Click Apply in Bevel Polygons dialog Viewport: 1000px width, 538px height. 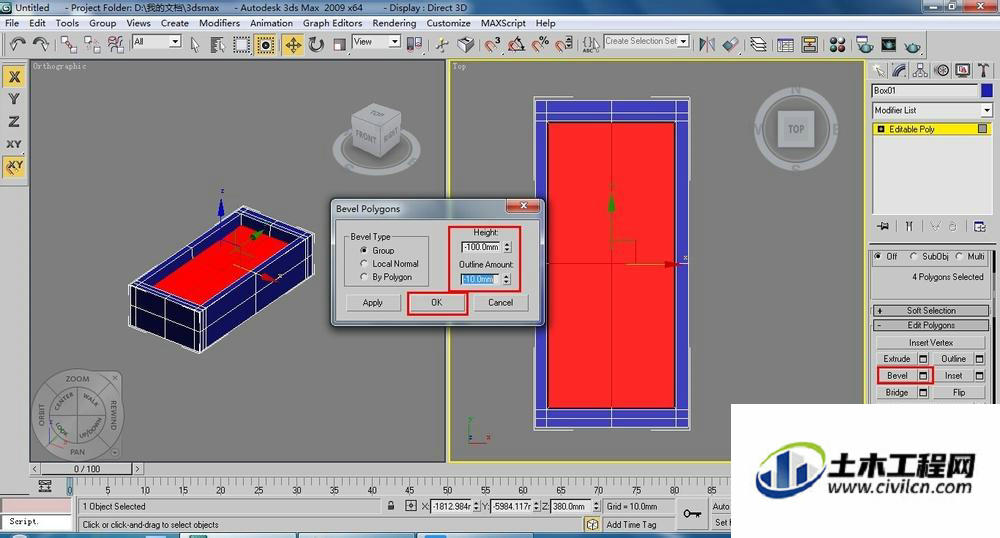372,303
